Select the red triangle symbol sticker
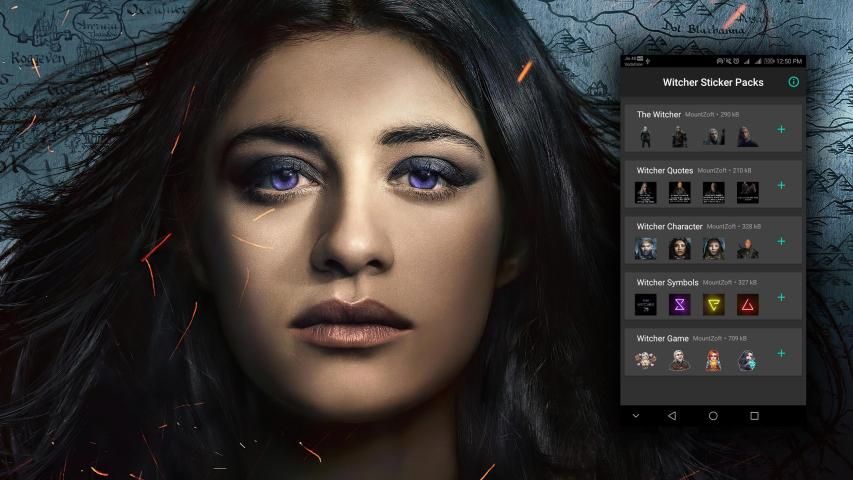Image resolution: width=853 pixels, height=480 pixels. point(747,305)
